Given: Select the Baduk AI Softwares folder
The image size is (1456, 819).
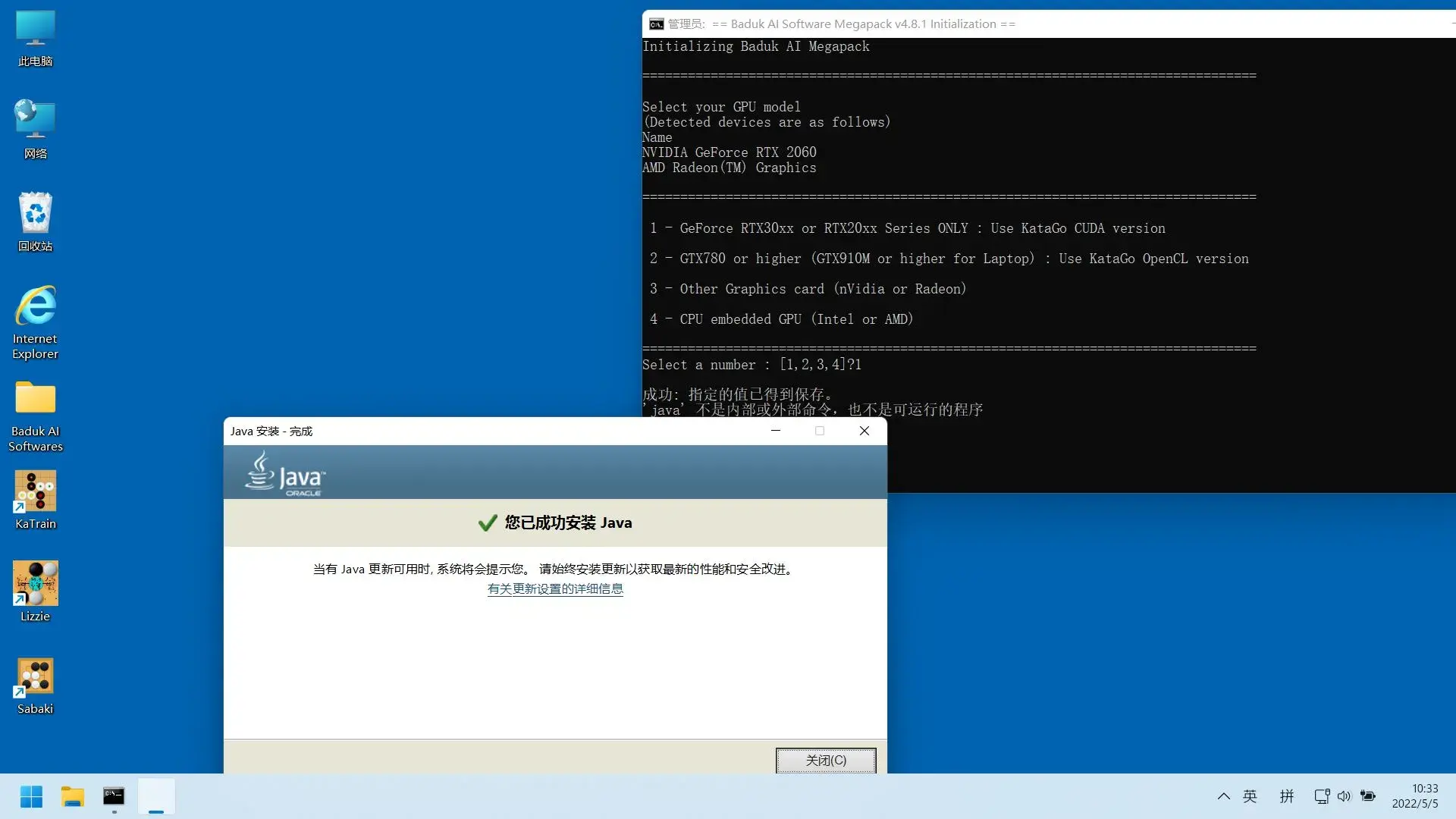Looking at the screenshot, I should click(35, 416).
